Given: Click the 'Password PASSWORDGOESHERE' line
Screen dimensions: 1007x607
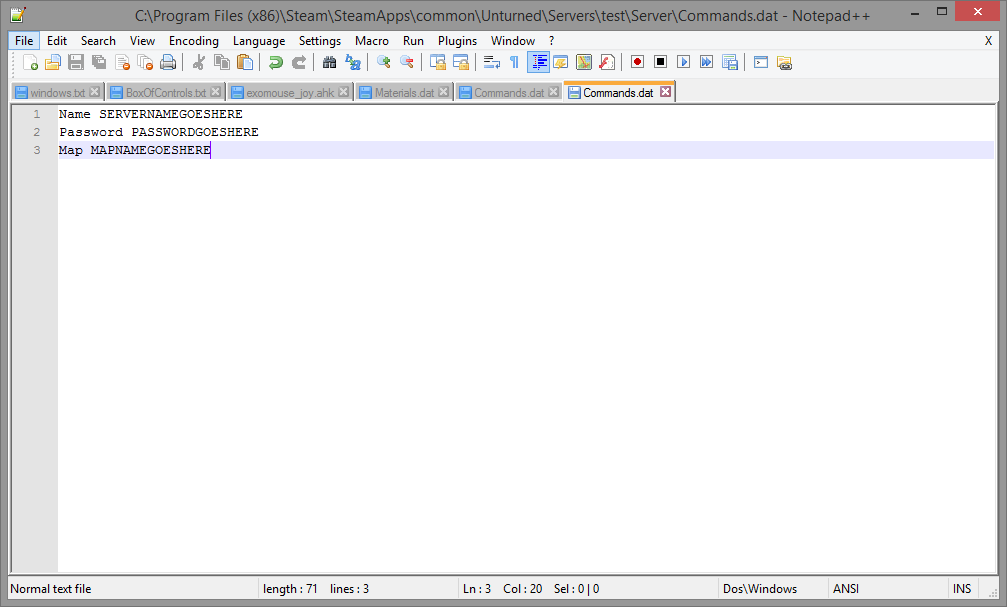Looking at the screenshot, I should click(x=159, y=132).
